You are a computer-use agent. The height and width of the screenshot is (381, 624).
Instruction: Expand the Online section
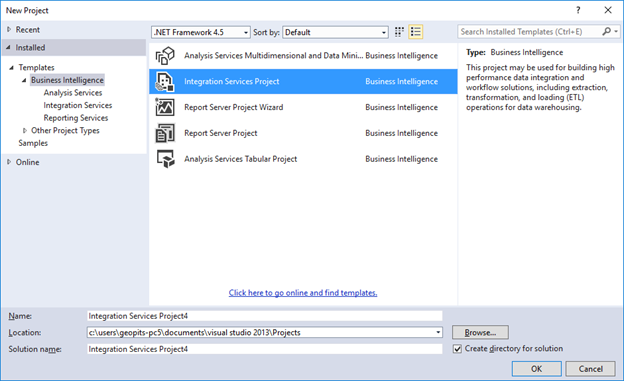[x=9, y=162]
